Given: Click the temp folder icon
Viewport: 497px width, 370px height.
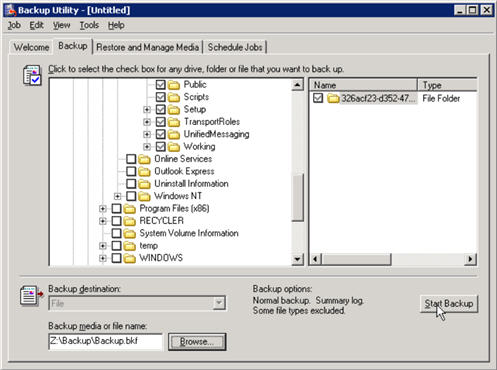Looking at the screenshot, I should tap(130, 246).
